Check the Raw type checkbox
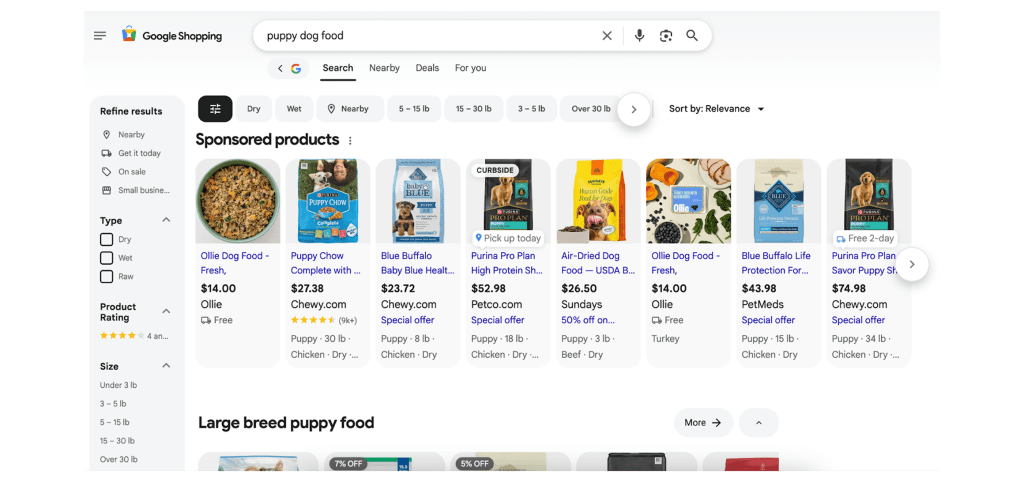Screen dimensions: 1024x482 tap(106, 276)
